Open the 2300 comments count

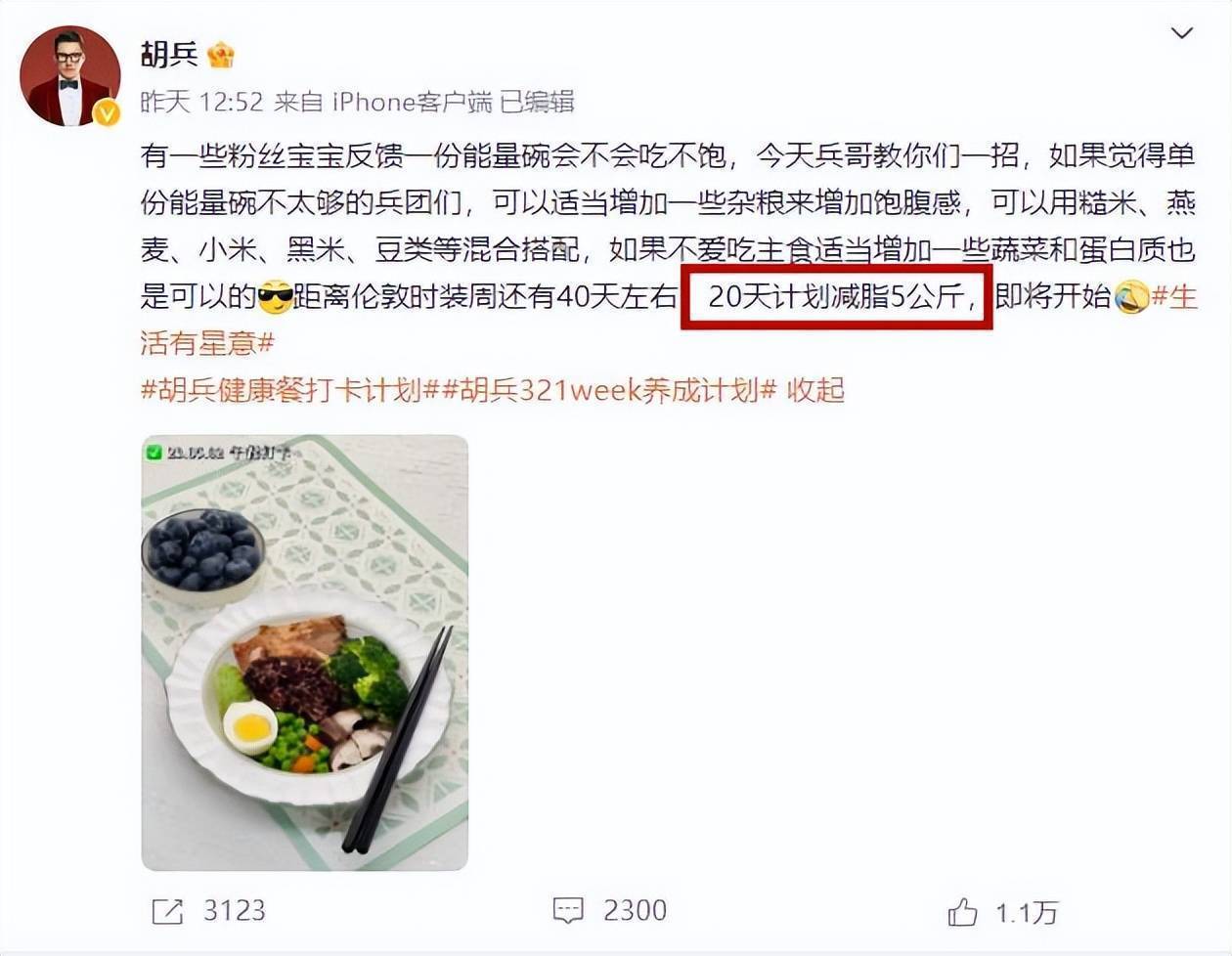point(635,911)
